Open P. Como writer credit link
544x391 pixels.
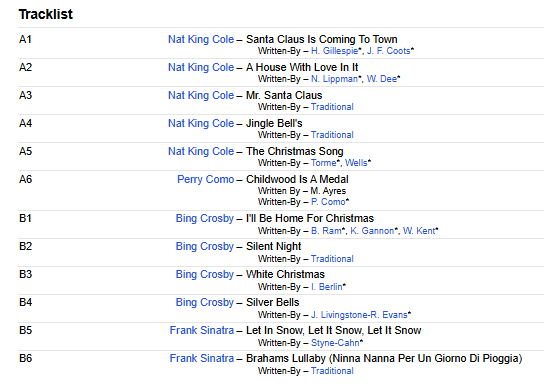click(x=328, y=202)
